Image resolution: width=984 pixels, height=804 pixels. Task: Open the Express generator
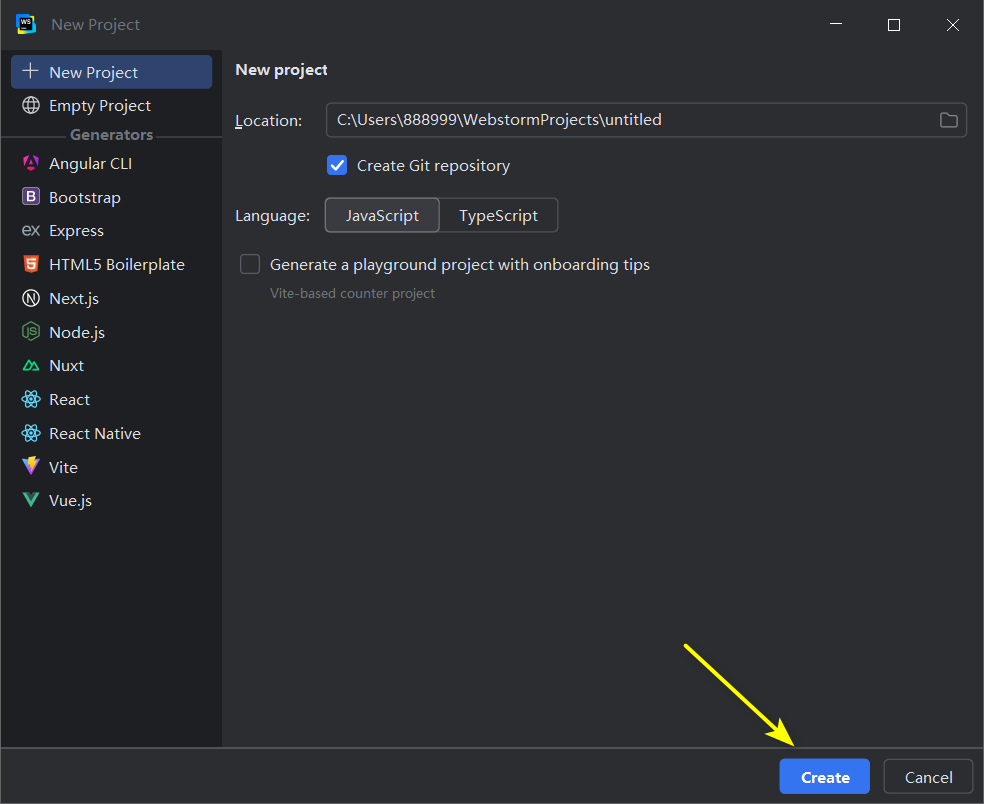point(112,230)
